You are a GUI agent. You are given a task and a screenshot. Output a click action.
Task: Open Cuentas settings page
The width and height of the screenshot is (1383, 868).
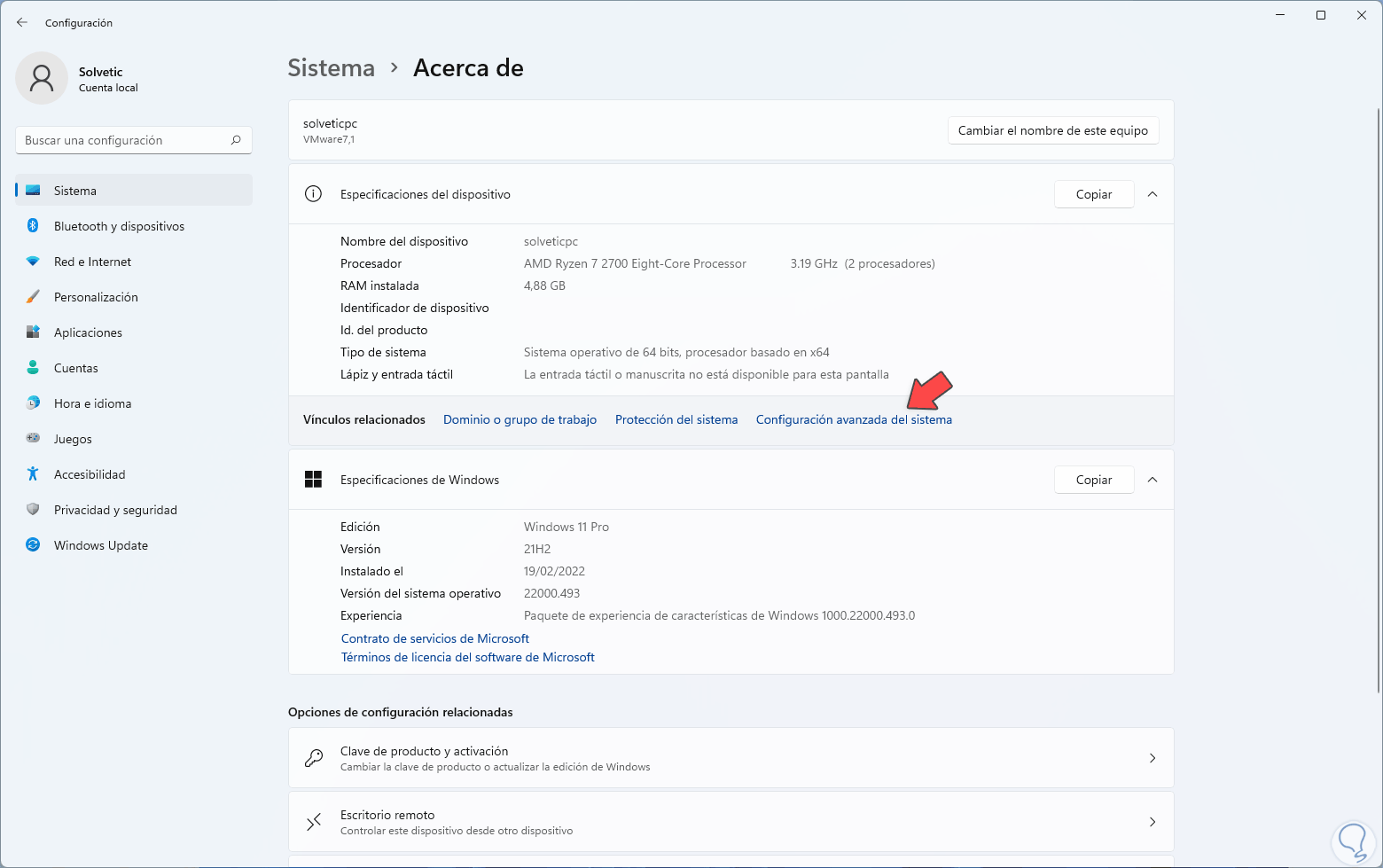(134, 368)
